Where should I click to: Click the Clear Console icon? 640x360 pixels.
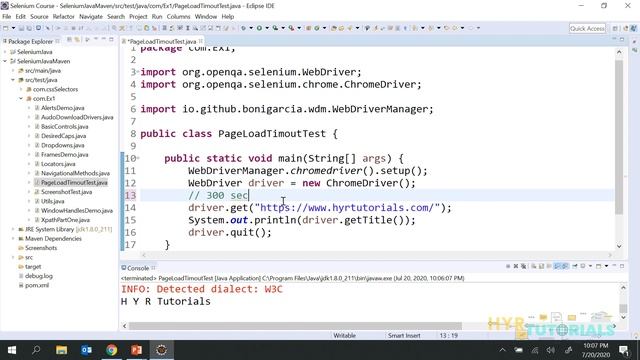click(x=533, y=266)
